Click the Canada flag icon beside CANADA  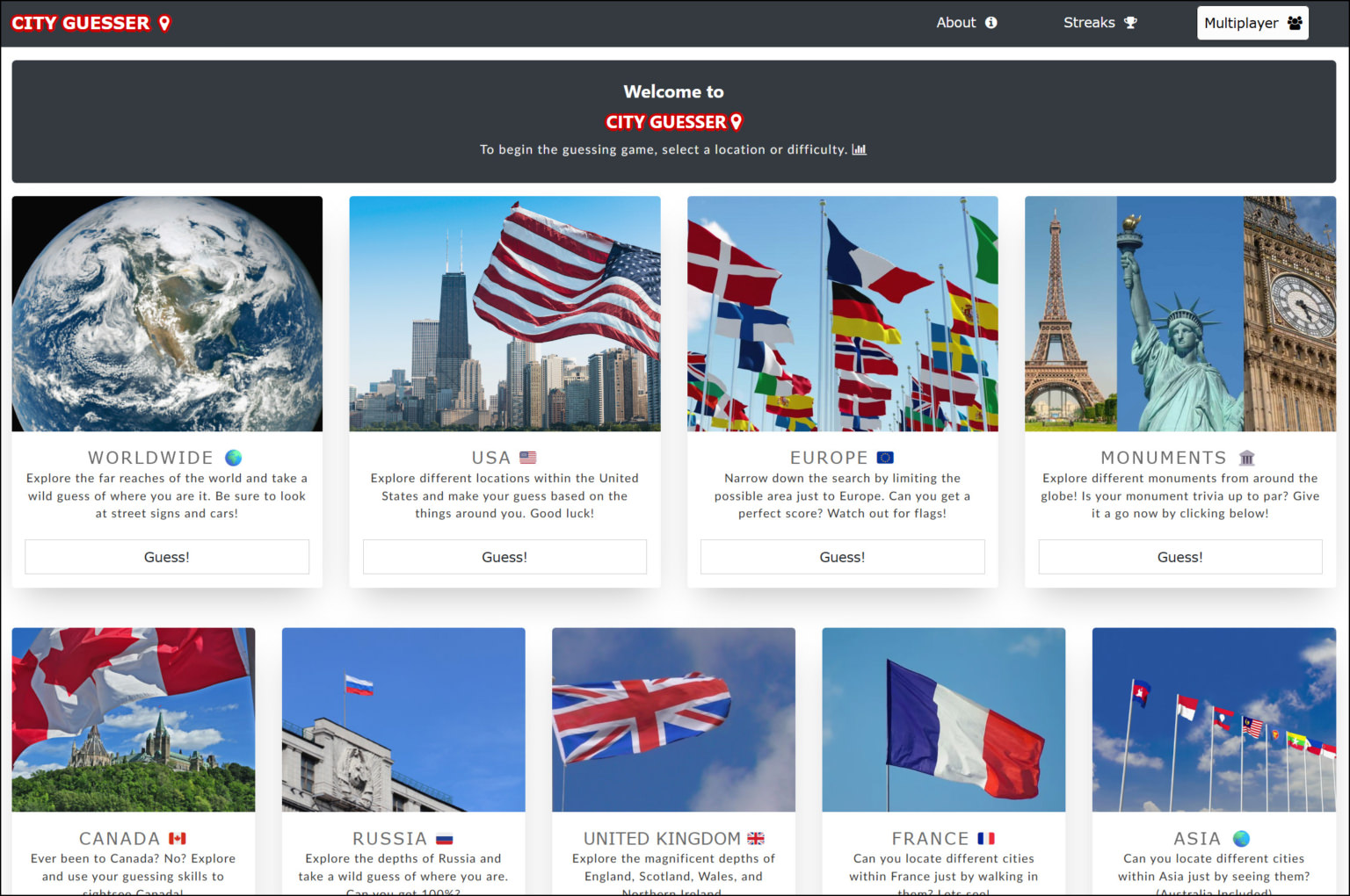click(x=179, y=838)
